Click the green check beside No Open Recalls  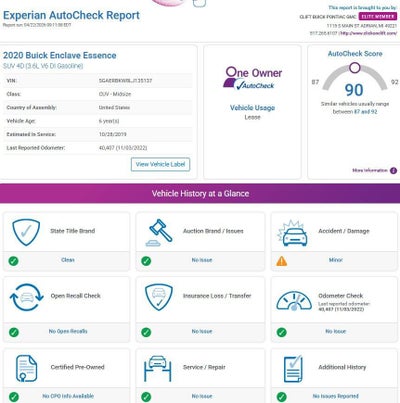tap(14, 332)
